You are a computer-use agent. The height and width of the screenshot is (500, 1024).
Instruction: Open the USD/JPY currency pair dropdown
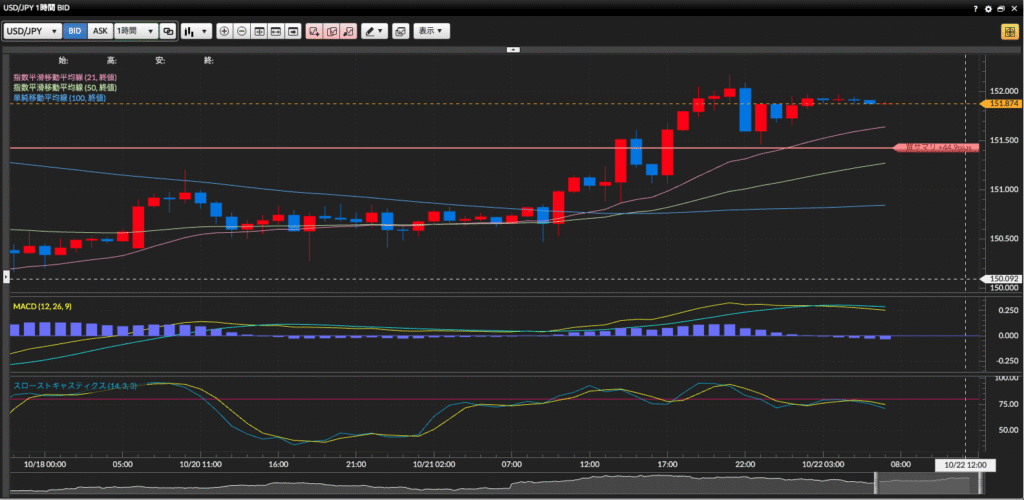tap(32, 31)
